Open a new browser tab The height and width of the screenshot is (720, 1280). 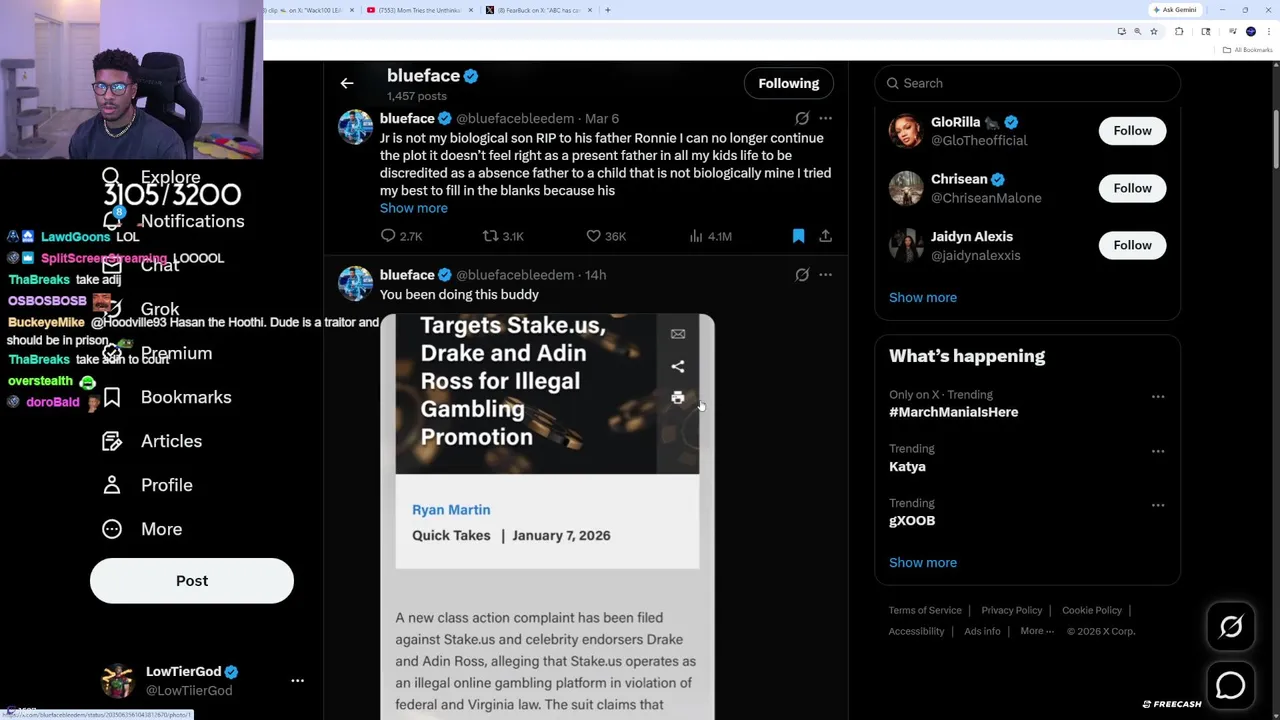607,10
